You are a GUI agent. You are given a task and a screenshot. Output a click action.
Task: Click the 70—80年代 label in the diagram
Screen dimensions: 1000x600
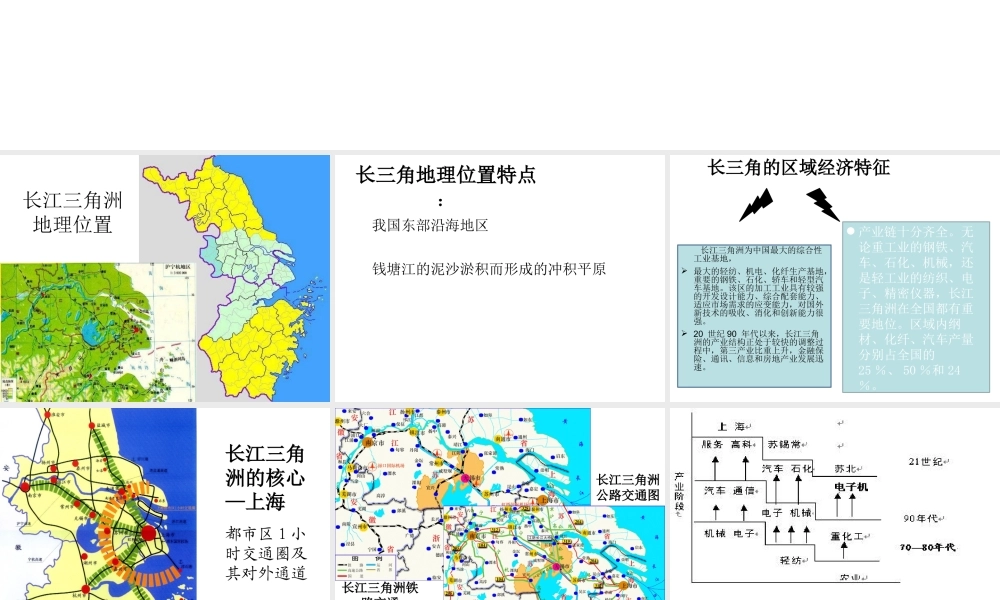pos(928,547)
